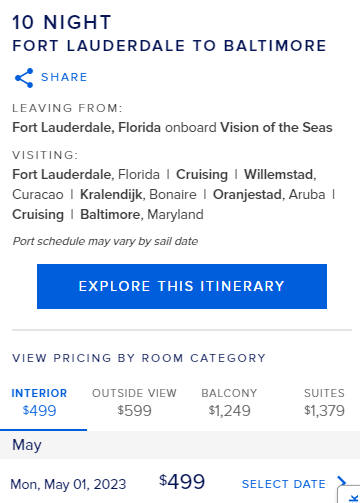Click Vision of the Seas ship name
Image resolution: width=360 pixels, height=503 pixels.
click(276, 128)
